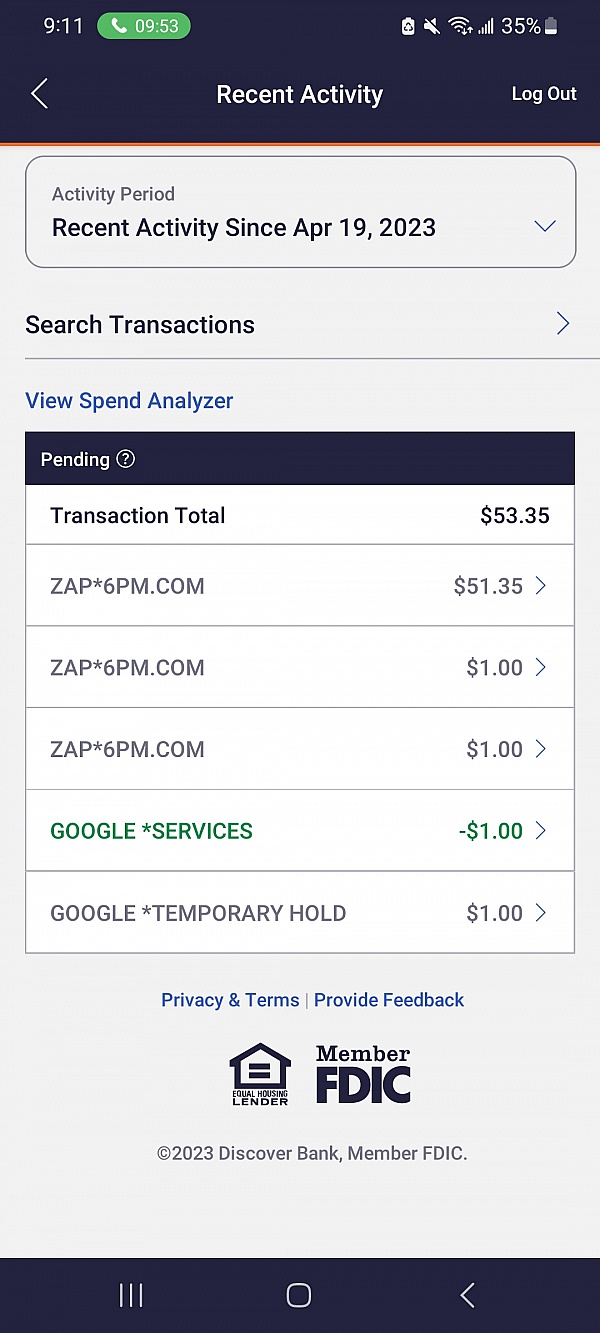600x1333 pixels.
Task: Tap the Provide Feedback link
Action: [x=389, y=1000]
